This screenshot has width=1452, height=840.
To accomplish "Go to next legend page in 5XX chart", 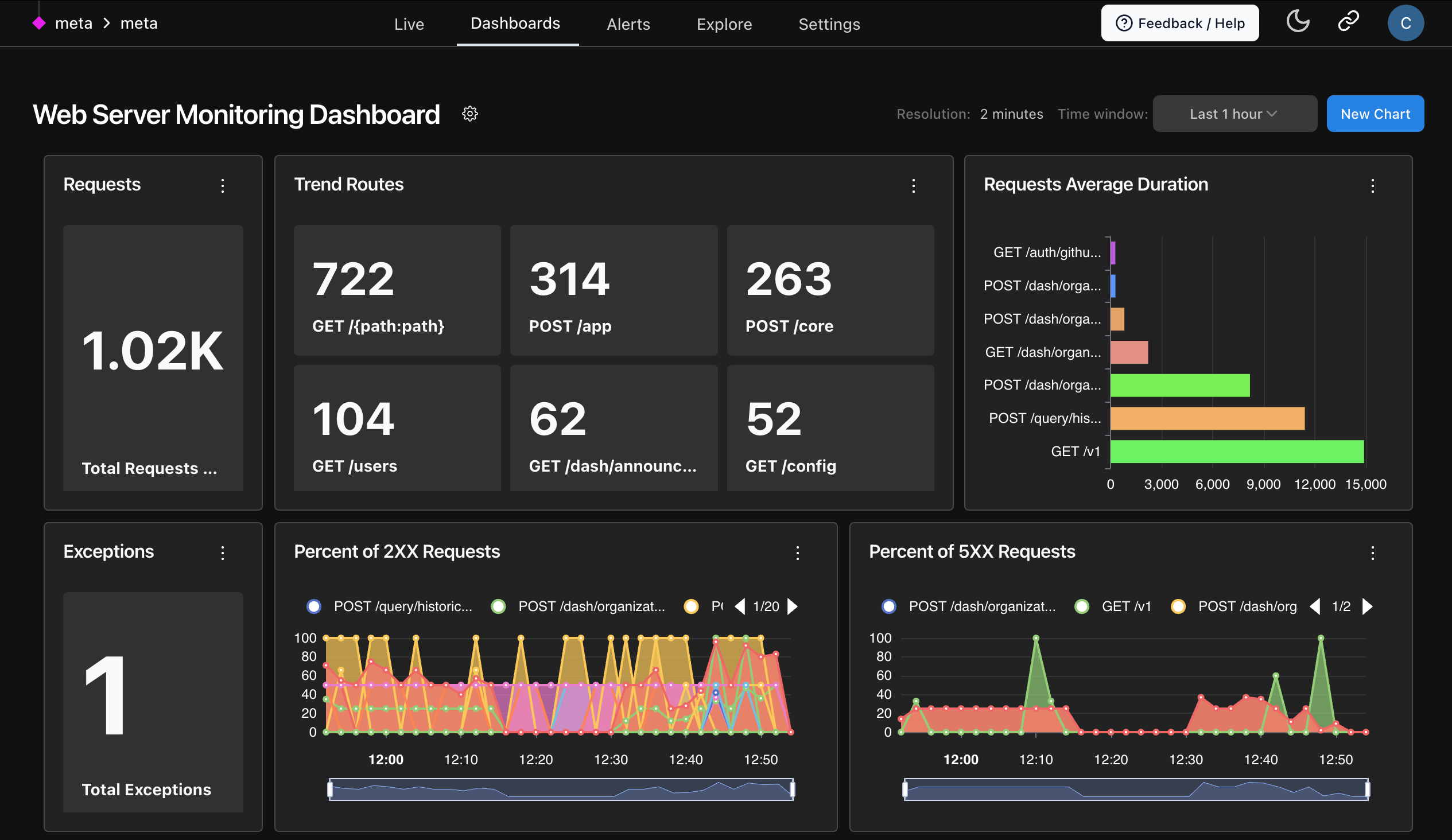I will [x=1366, y=606].
